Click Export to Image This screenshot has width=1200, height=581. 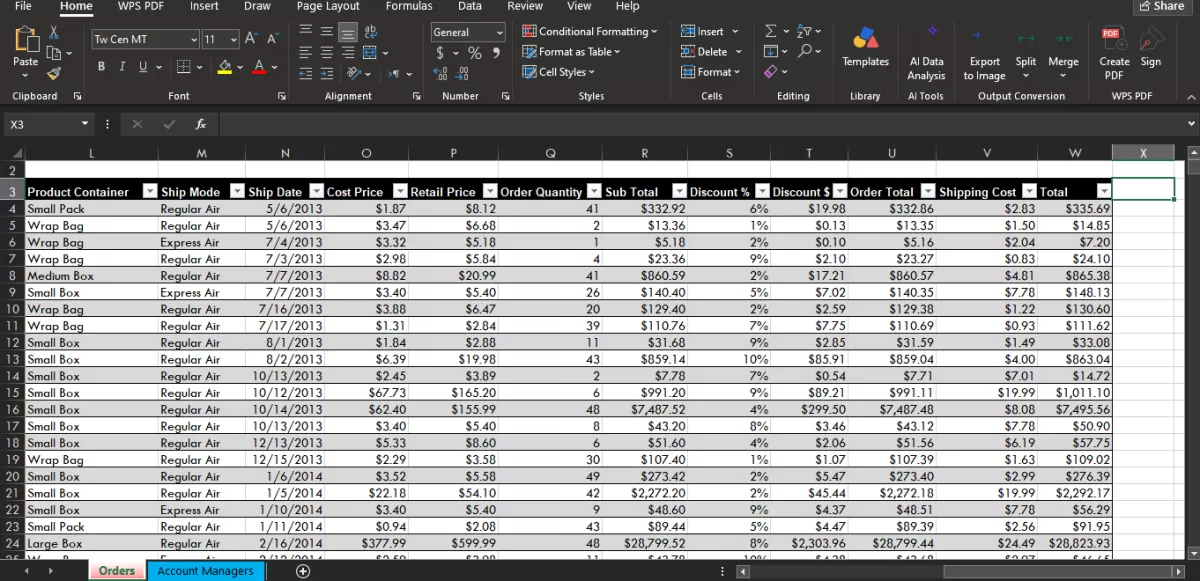coord(985,54)
